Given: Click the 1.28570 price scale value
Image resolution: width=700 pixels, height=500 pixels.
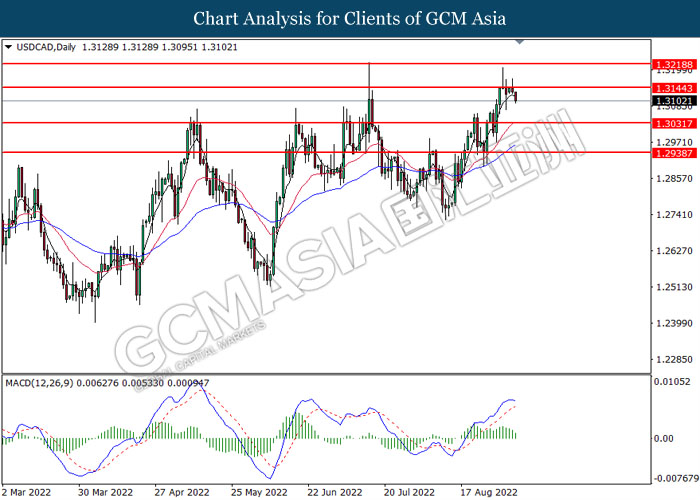Looking at the screenshot, I should (674, 179).
